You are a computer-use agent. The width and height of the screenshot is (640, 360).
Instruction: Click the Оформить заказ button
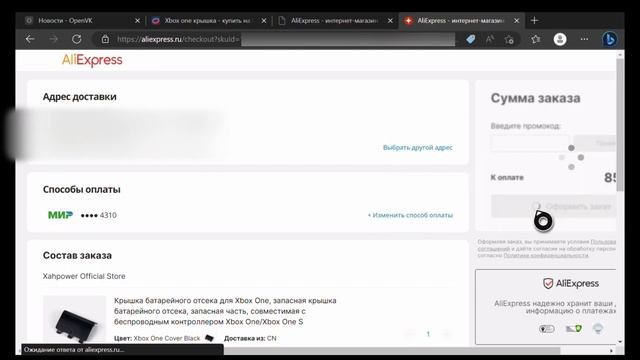click(x=553, y=206)
